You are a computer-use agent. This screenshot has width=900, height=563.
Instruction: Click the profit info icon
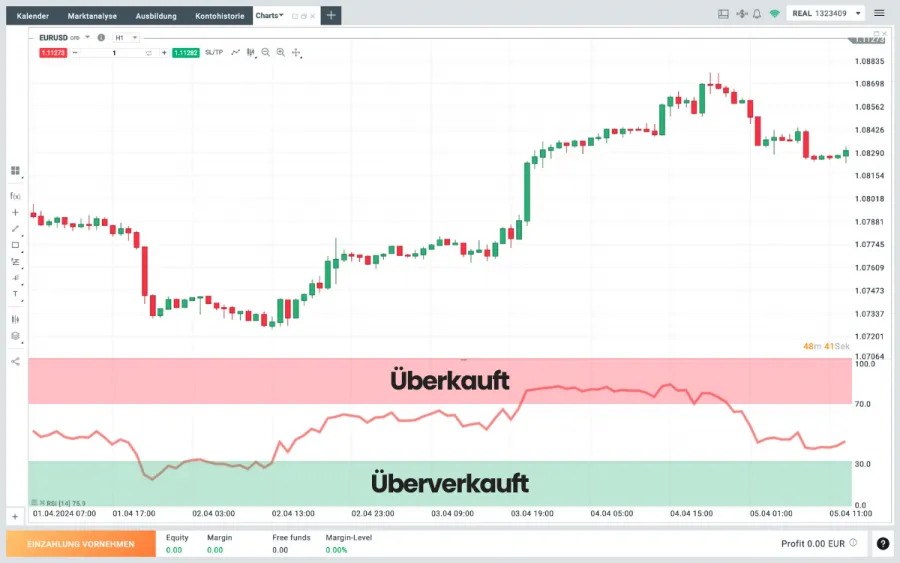(854, 543)
